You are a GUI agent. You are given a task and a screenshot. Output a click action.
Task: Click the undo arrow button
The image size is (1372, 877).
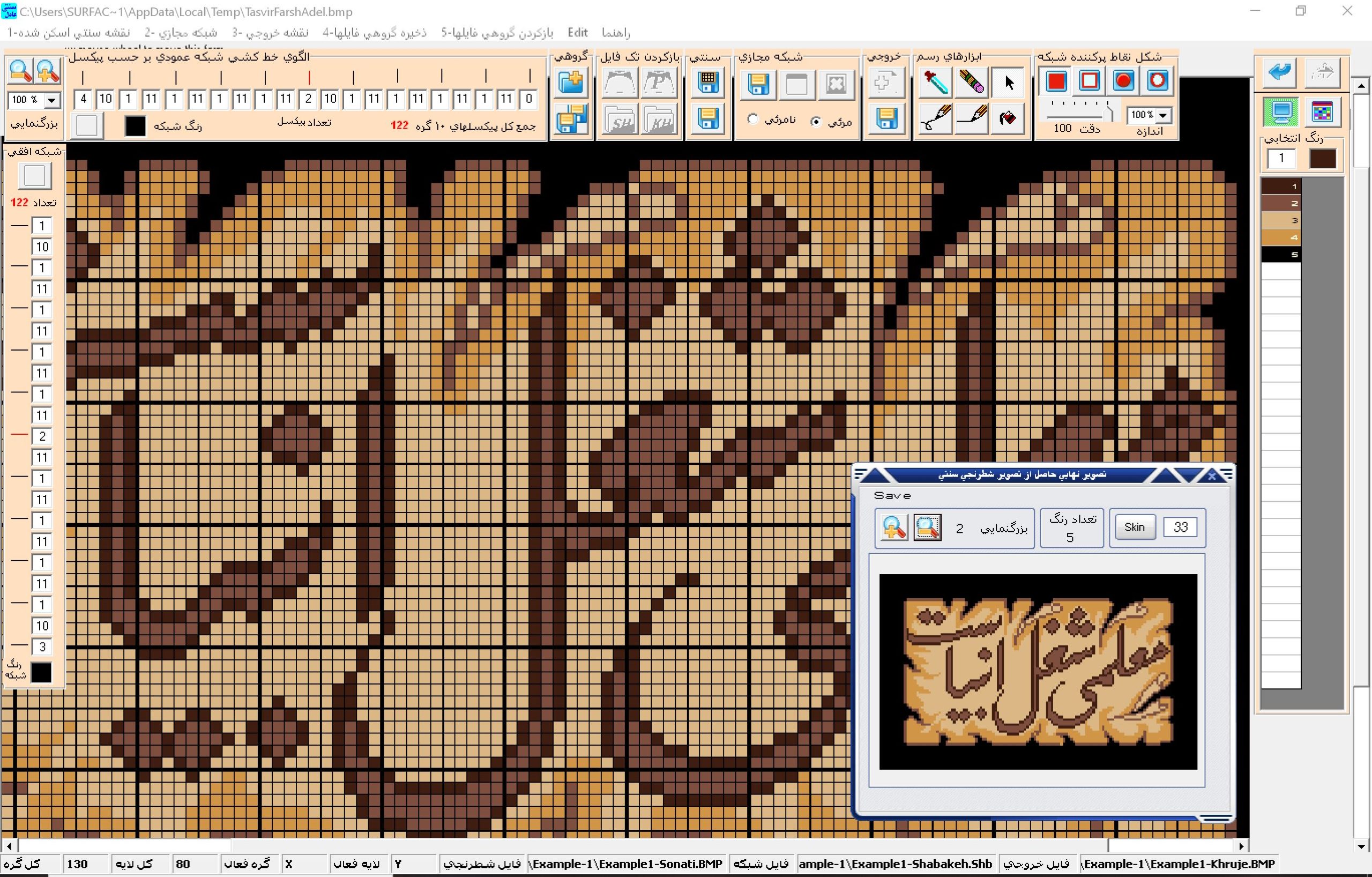pos(1280,72)
